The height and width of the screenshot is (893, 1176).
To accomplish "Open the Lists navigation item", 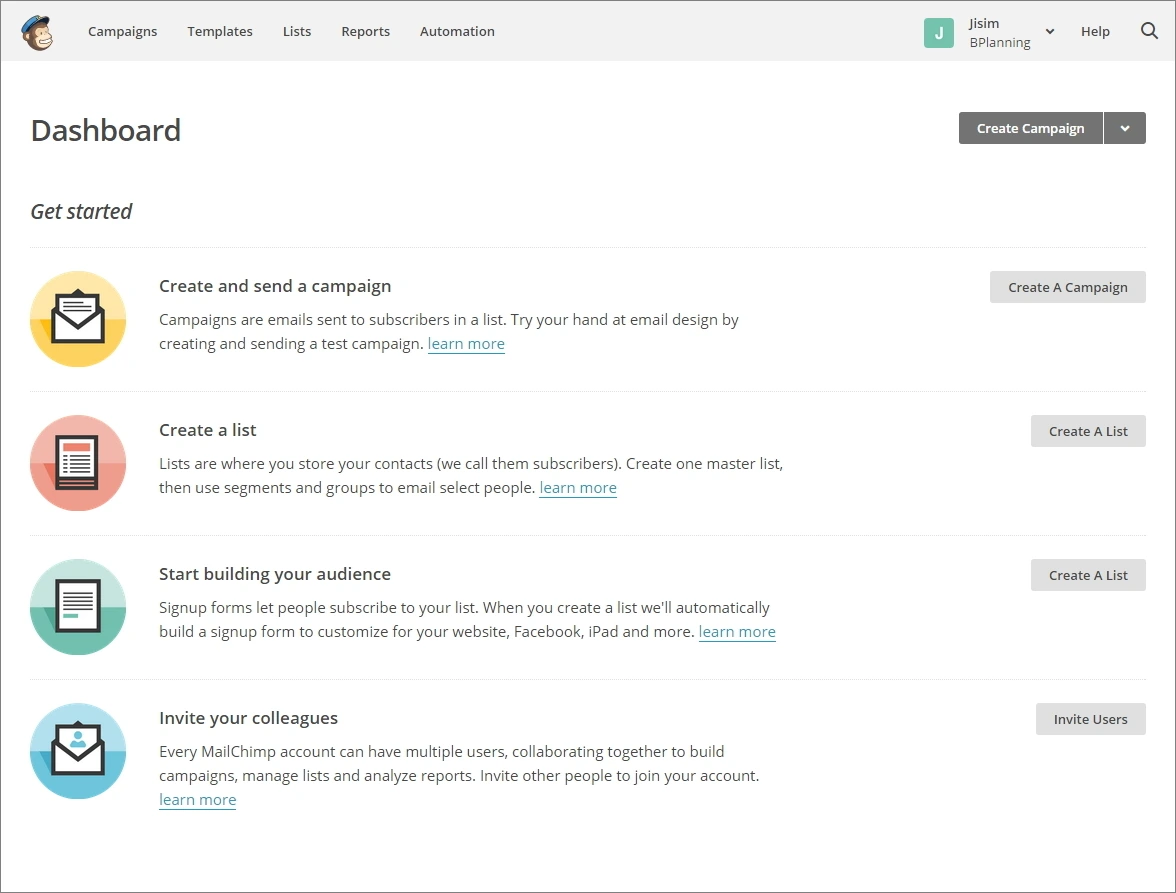I will pyautogui.click(x=297, y=31).
